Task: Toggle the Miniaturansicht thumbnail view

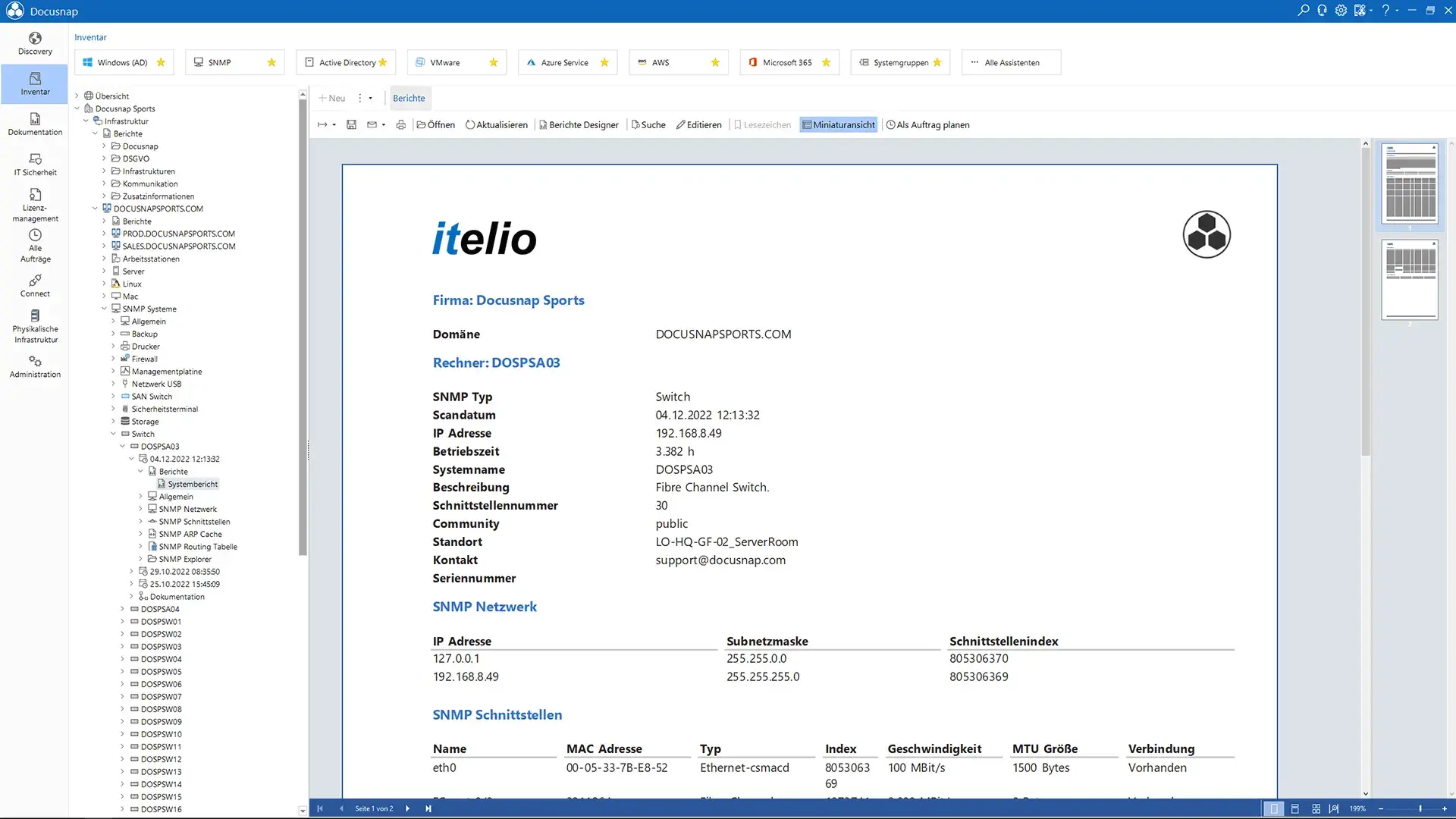Action: tap(838, 124)
